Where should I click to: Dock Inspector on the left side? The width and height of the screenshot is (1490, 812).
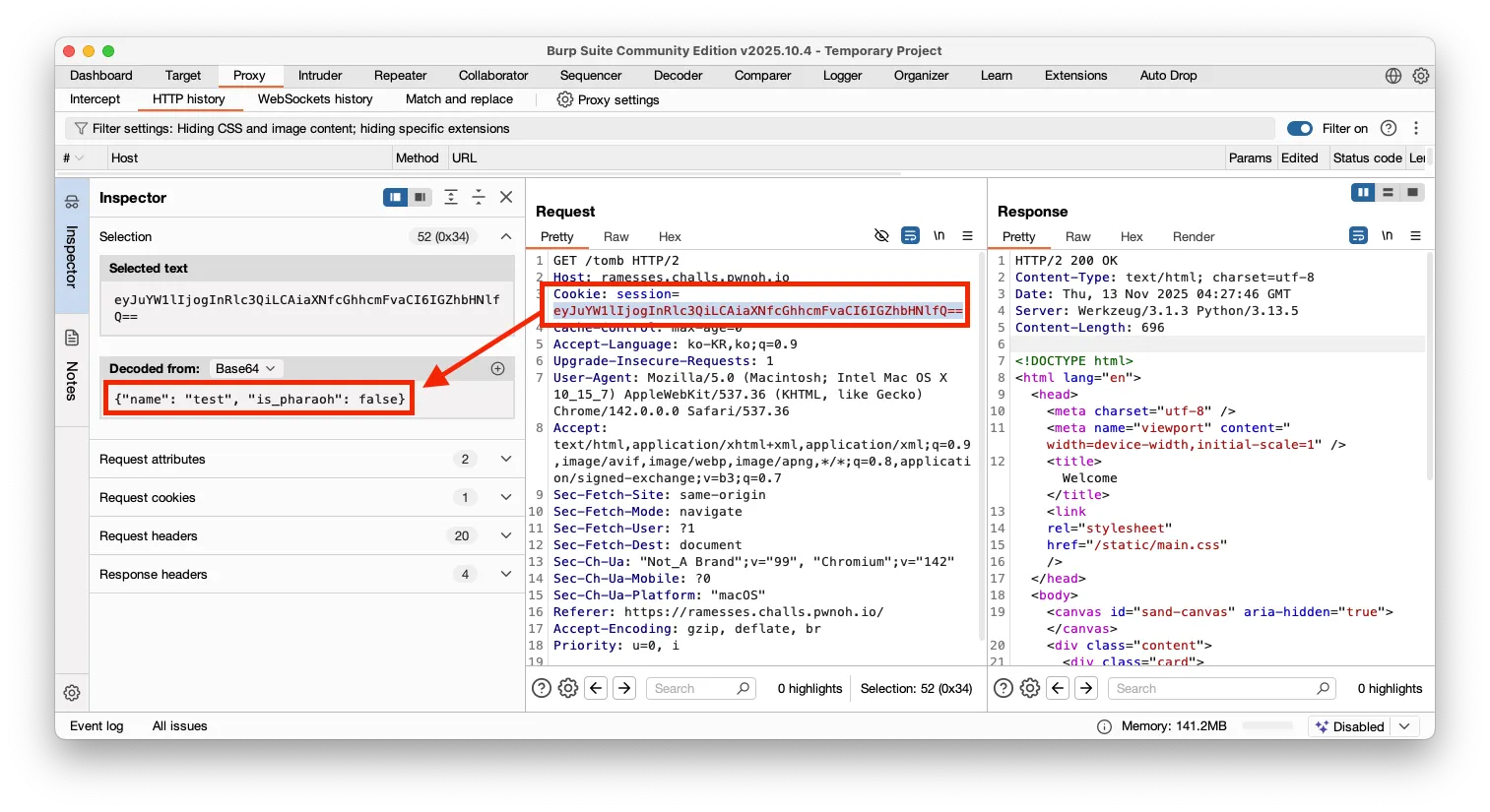(395, 197)
